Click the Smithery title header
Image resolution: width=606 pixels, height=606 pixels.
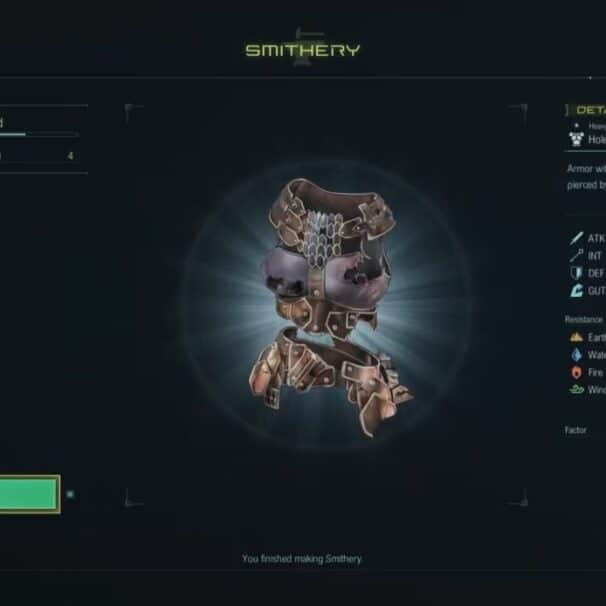coord(303,50)
